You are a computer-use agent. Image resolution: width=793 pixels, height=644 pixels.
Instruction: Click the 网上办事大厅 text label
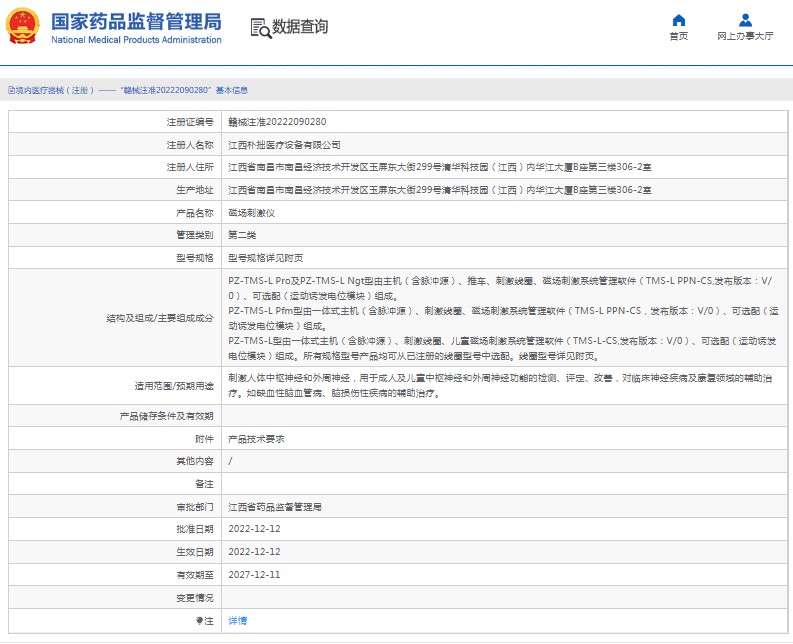click(745, 36)
